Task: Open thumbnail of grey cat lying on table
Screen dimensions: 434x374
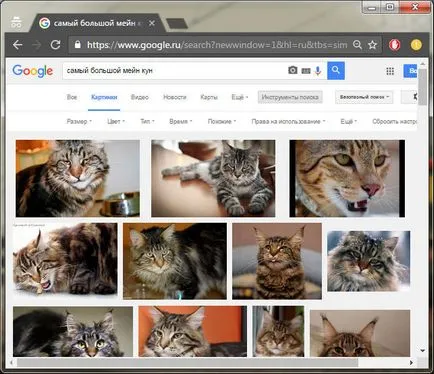Action: pos(213,178)
